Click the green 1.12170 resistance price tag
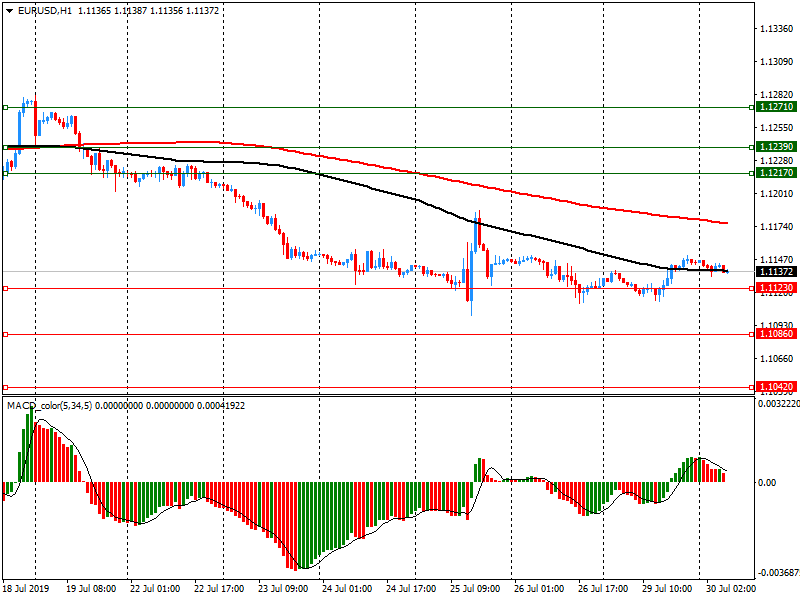The image size is (800, 600). pos(776,173)
